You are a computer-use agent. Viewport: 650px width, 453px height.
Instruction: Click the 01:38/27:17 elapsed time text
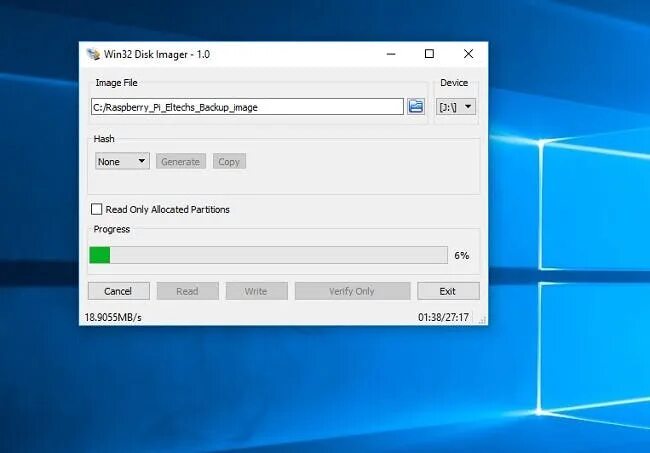[443, 317]
